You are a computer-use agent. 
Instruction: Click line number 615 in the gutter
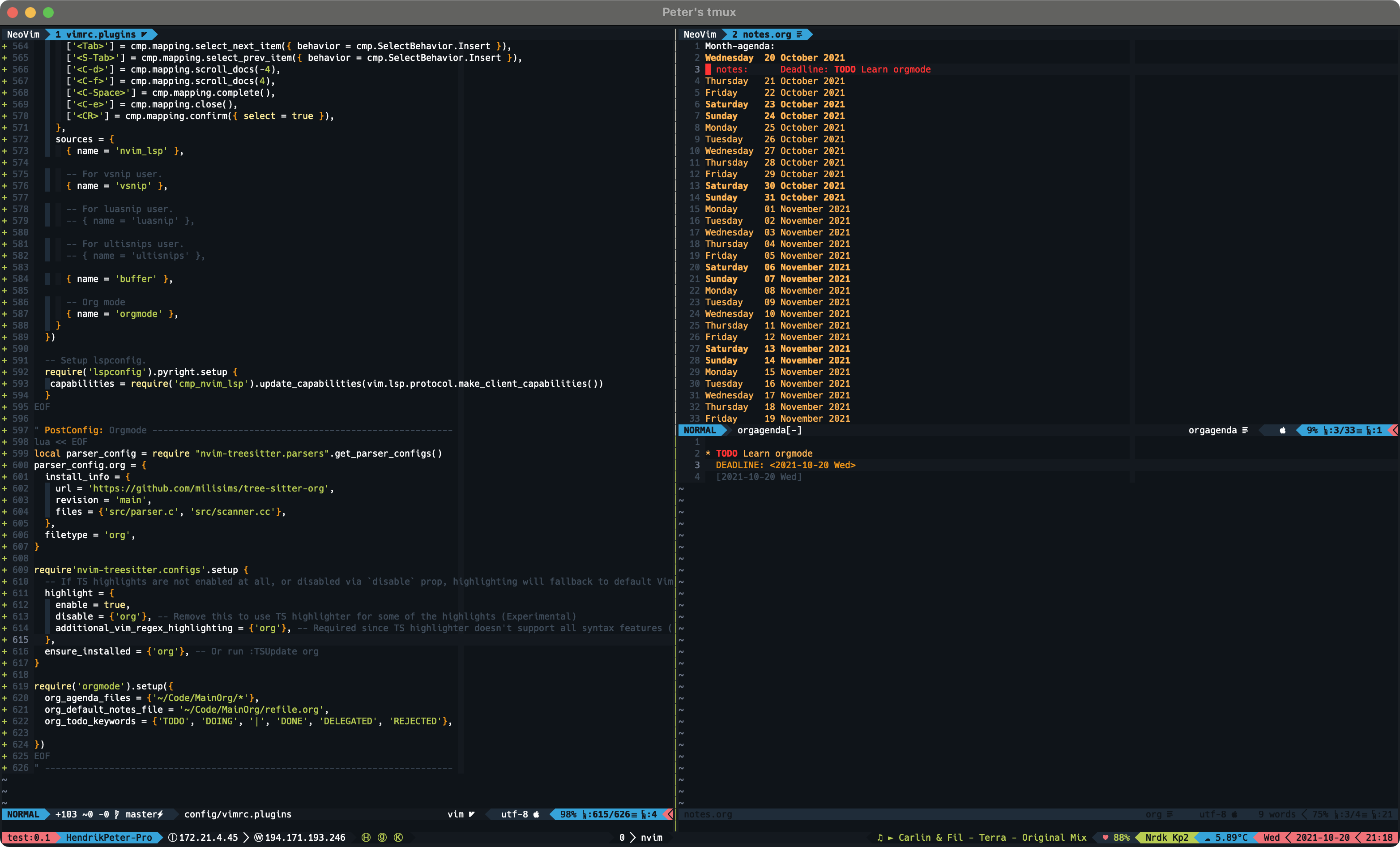tap(20, 640)
